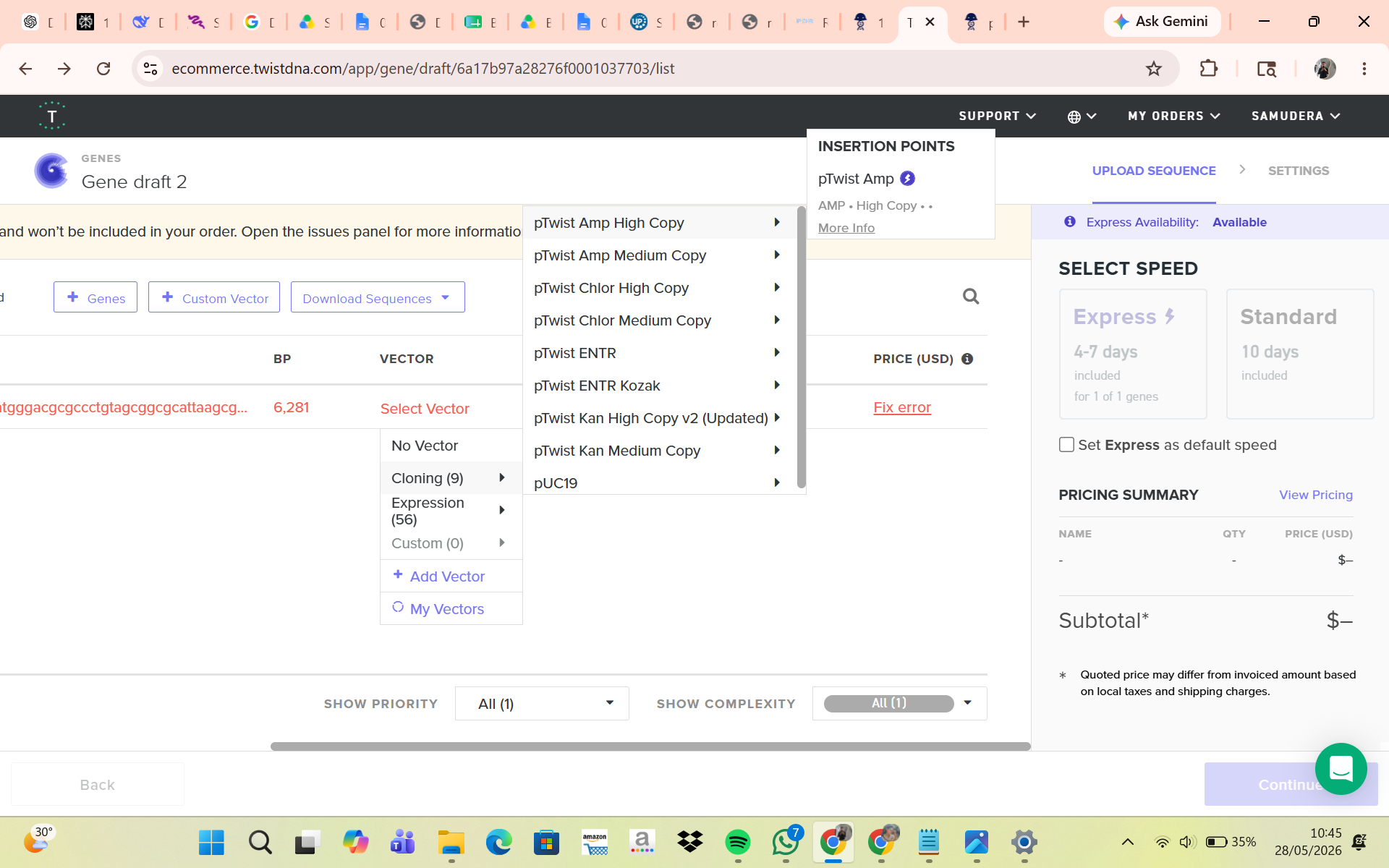
Task: Choose pUC19 vector
Action: tap(658, 482)
